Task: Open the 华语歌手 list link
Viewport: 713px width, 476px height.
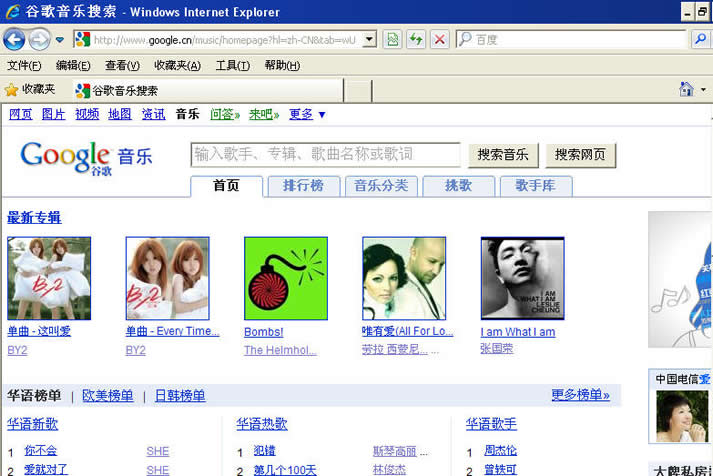Action: [x=491, y=424]
